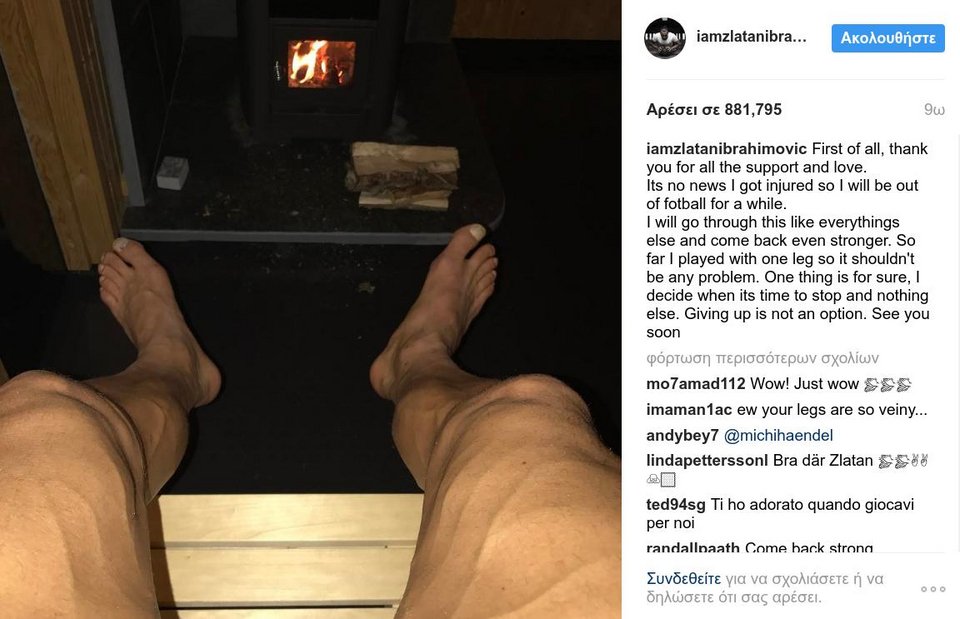Click the fireplace in the posted photo
This screenshot has height=619, width=960.
321,64
